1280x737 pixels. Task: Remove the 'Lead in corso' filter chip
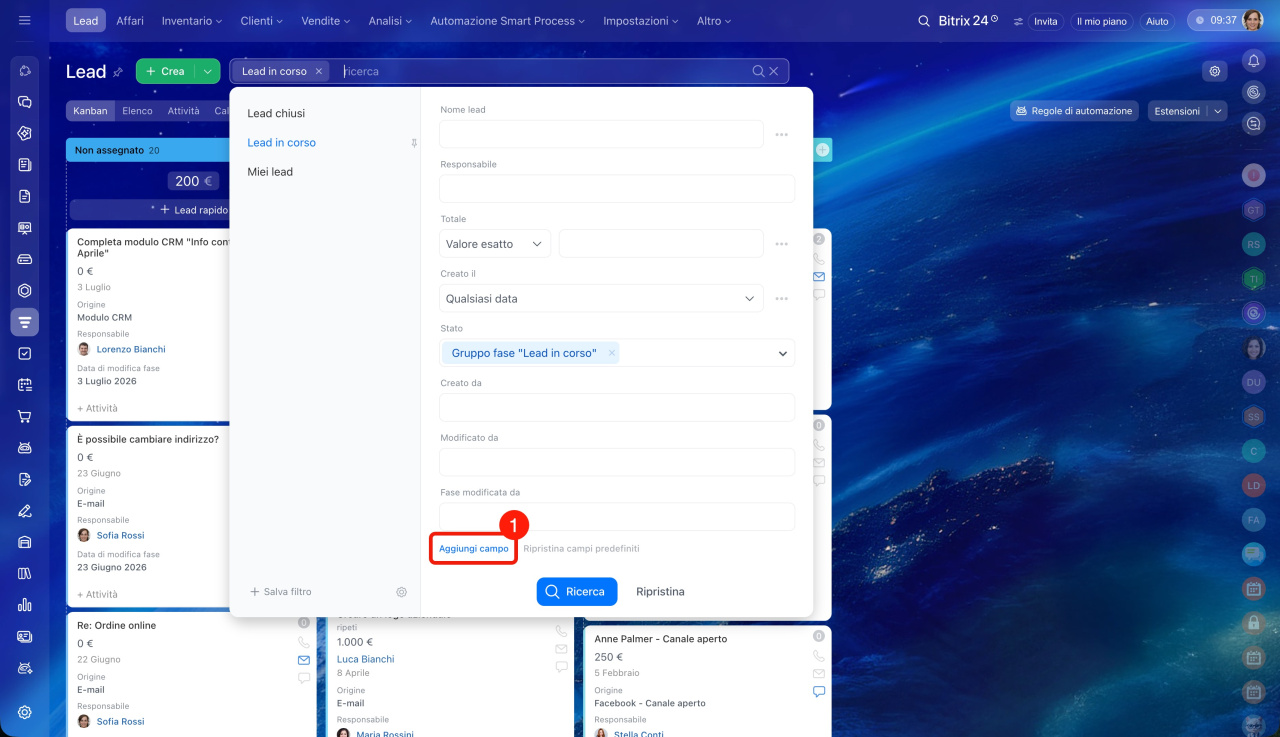[319, 71]
